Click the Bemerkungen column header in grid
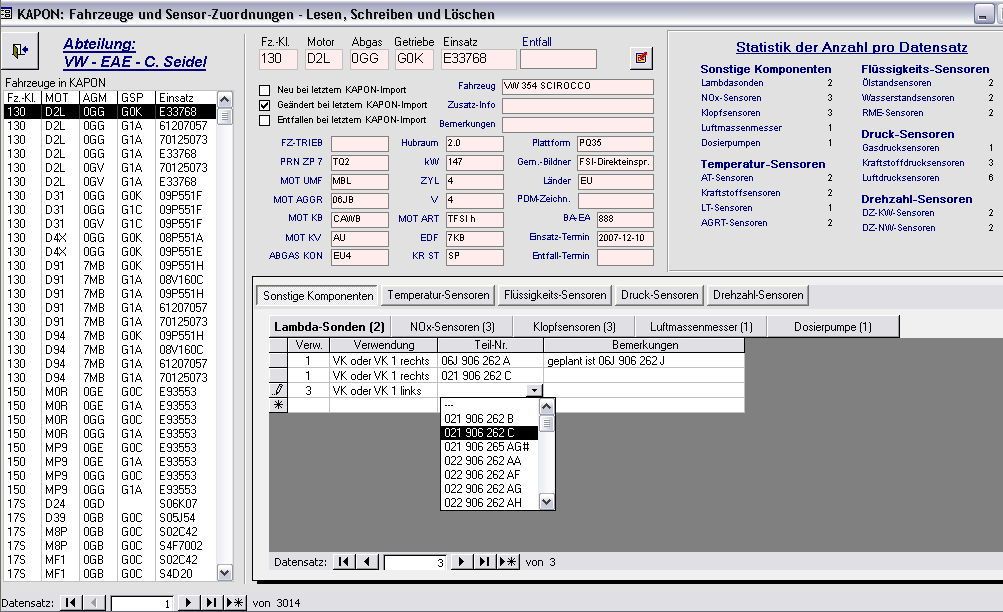 tap(644, 345)
